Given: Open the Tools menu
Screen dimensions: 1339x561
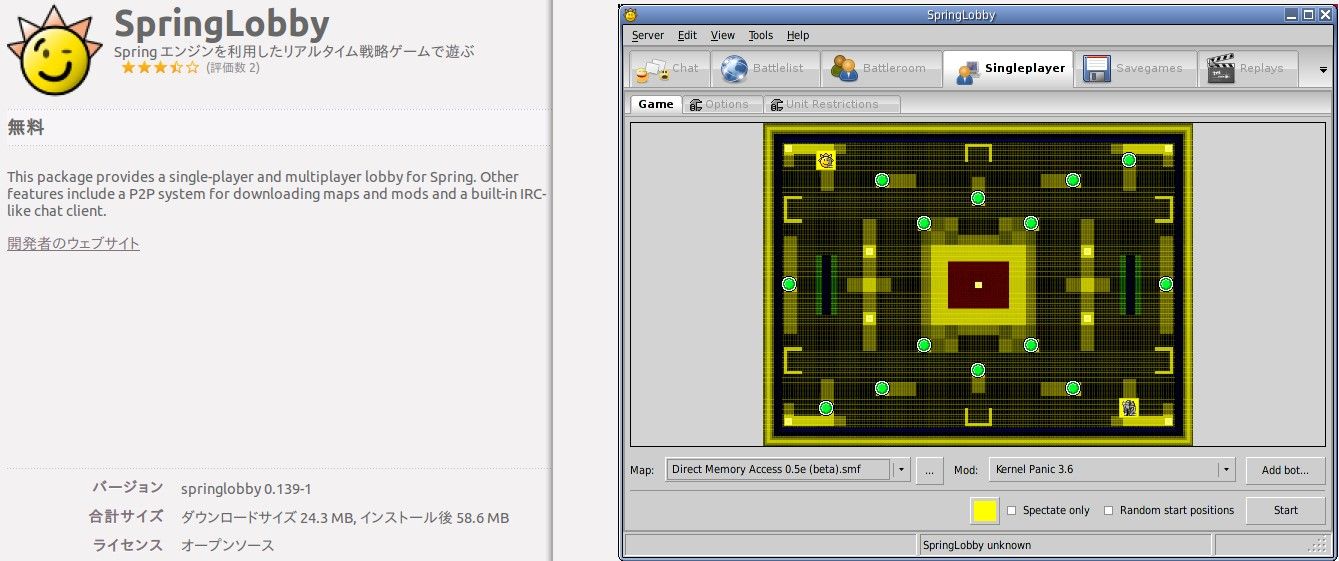Looking at the screenshot, I should 761,35.
